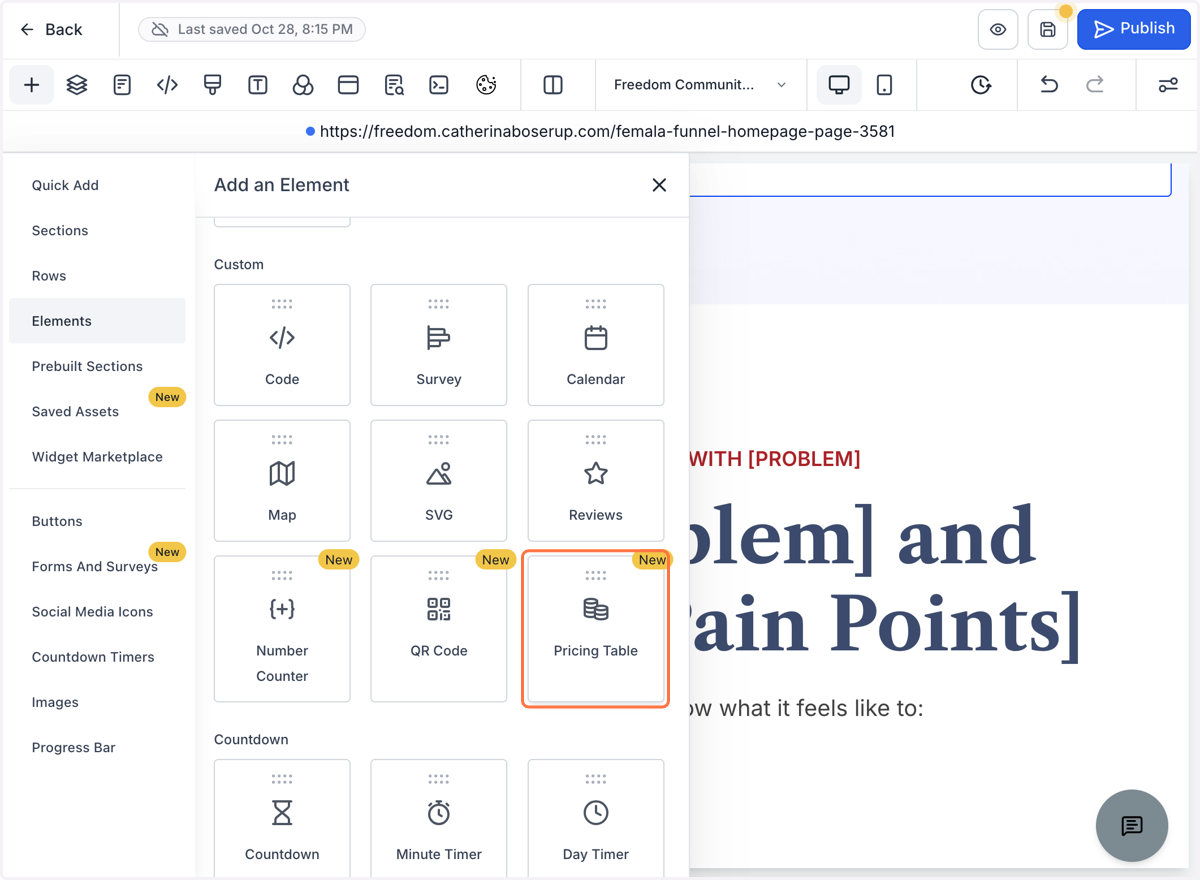Open the chat support bubble
The height and width of the screenshot is (880, 1200).
coord(1132,826)
